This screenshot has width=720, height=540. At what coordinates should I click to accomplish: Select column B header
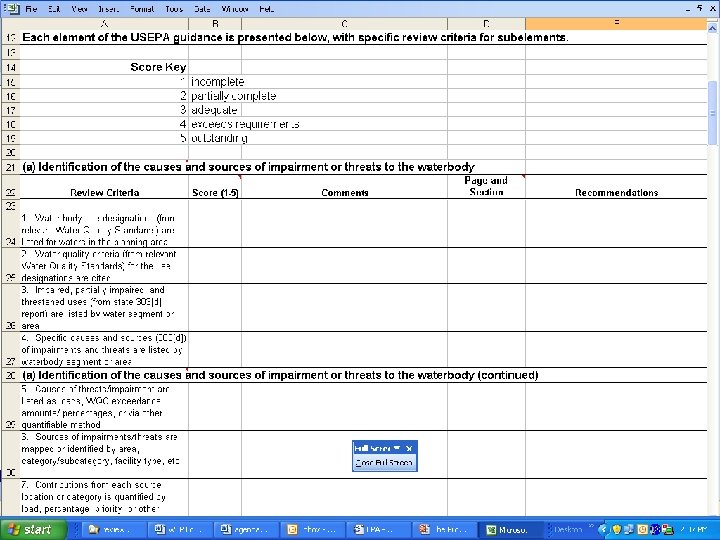tap(215, 23)
